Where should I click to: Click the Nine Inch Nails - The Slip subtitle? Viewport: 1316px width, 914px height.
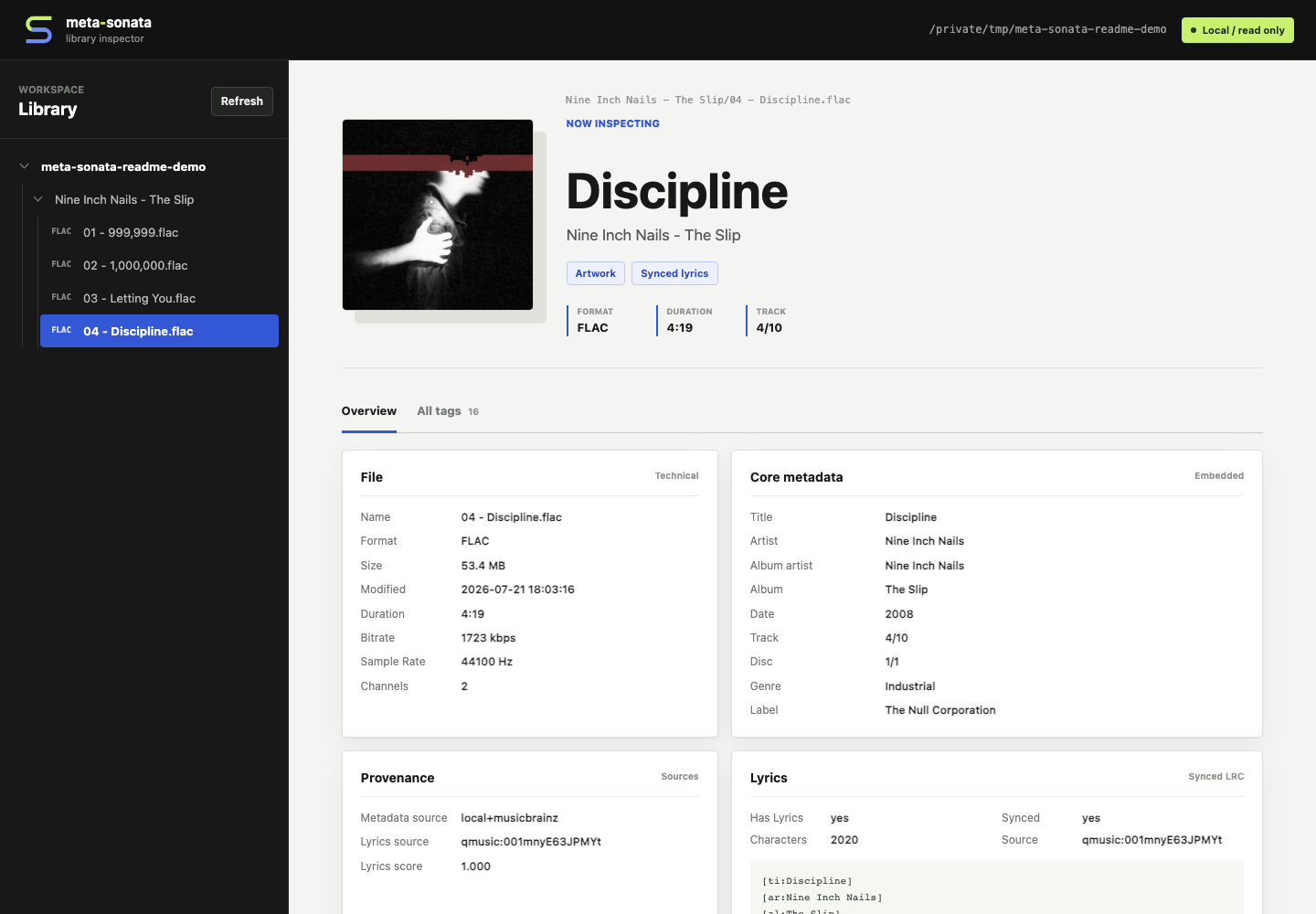tap(653, 236)
